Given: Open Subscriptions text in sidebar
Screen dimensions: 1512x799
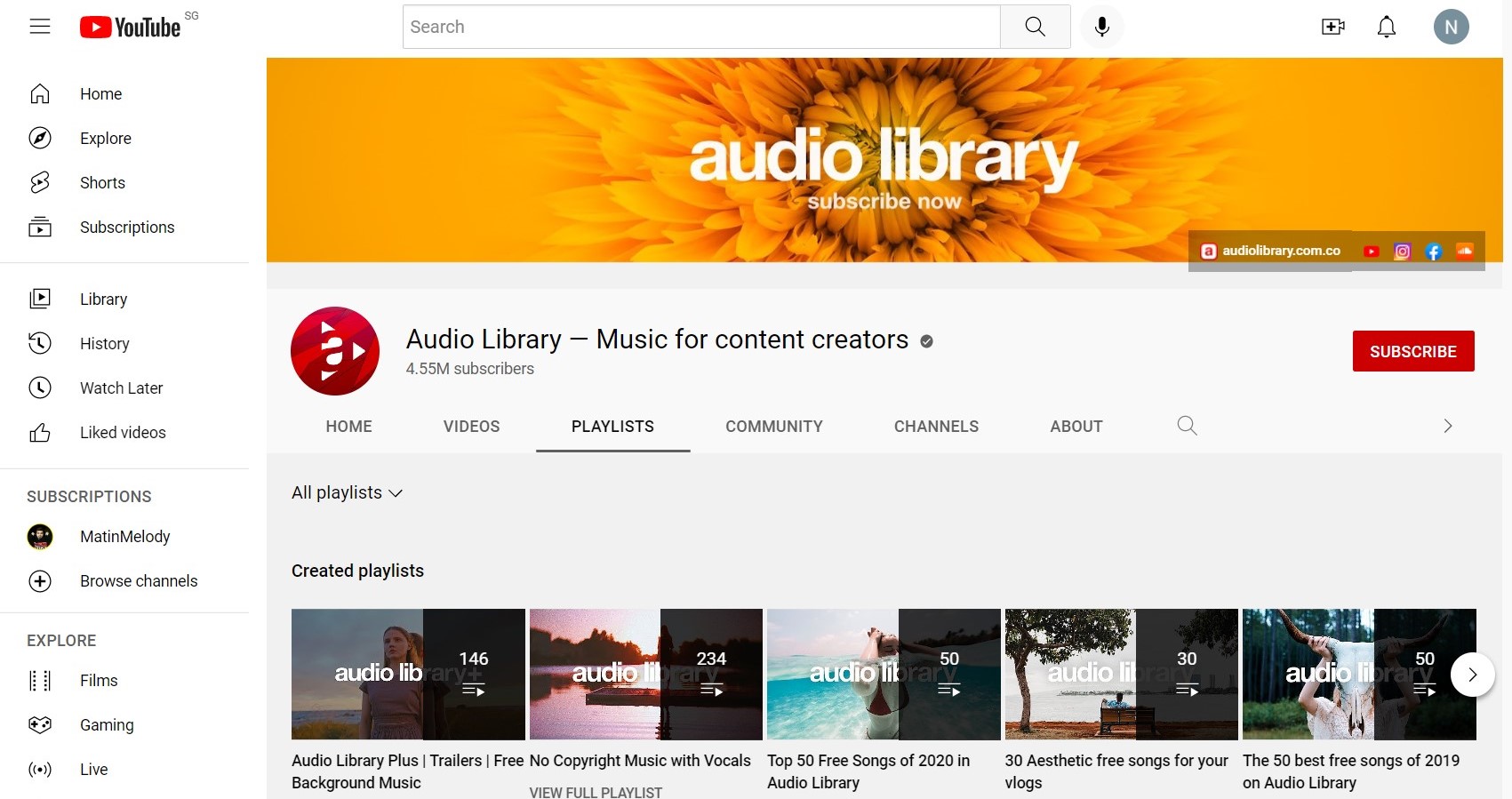Looking at the screenshot, I should (x=127, y=228).
